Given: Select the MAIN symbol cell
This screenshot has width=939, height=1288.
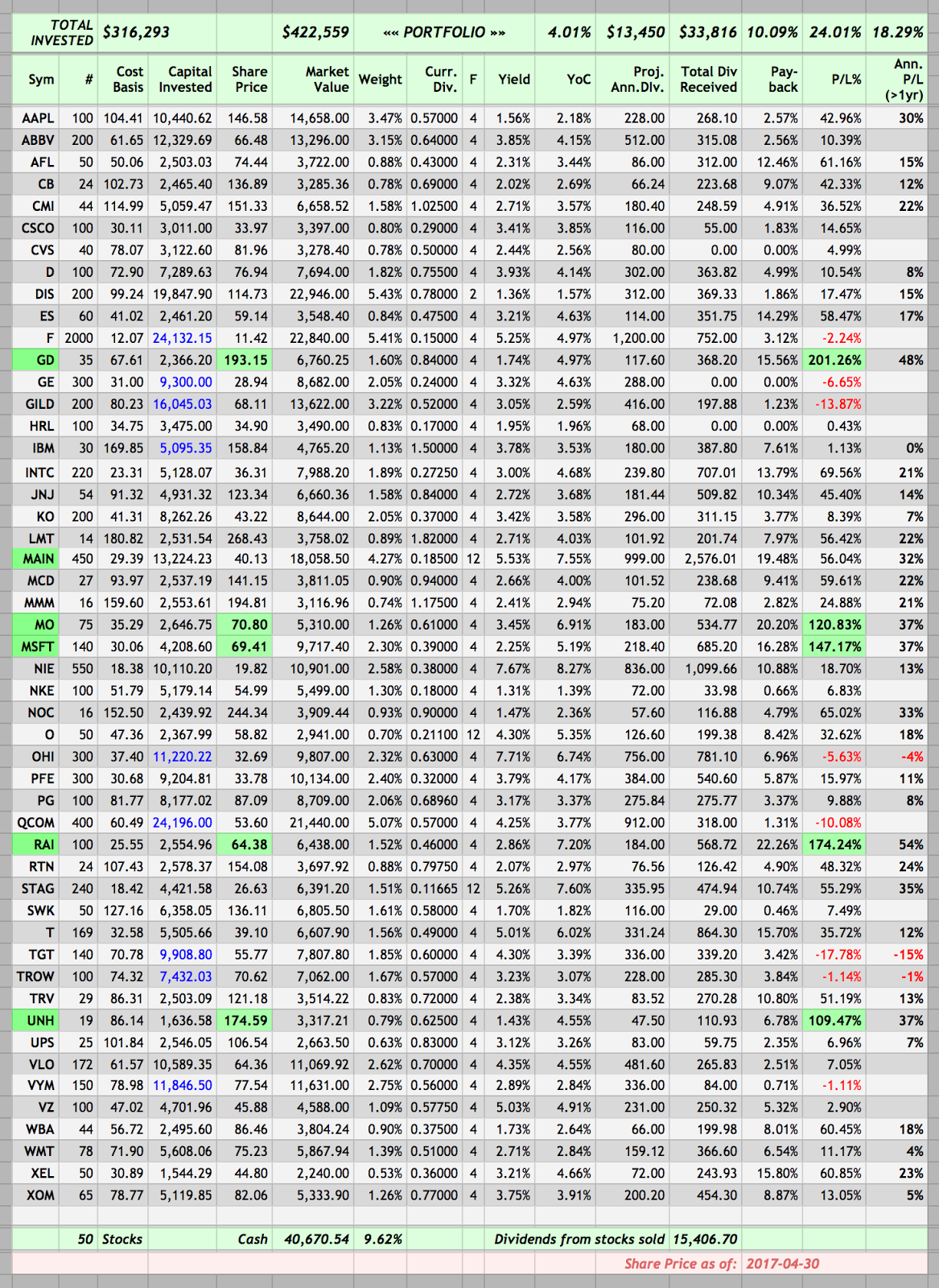Looking at the screenshot, I should [37, 558].
